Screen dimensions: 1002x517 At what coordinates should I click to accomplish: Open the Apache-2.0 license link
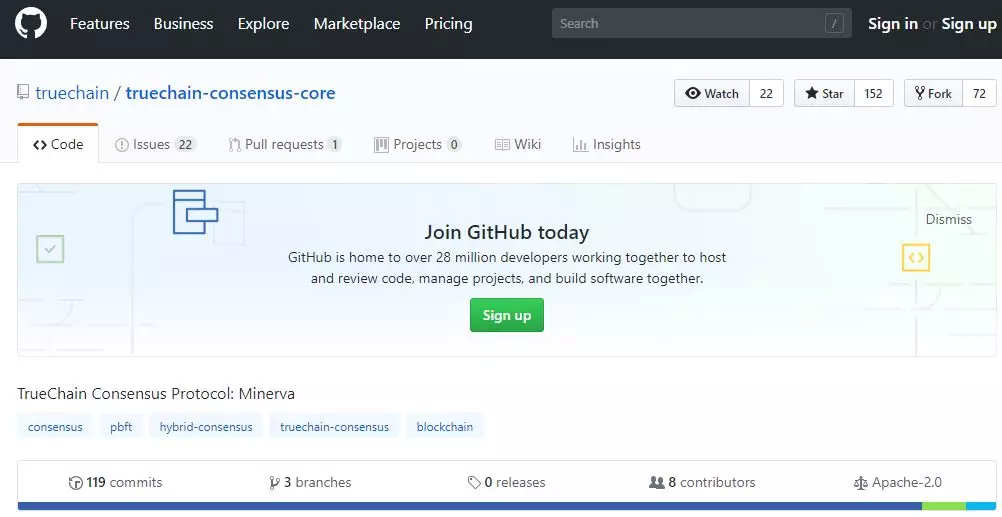click(897, 482)
